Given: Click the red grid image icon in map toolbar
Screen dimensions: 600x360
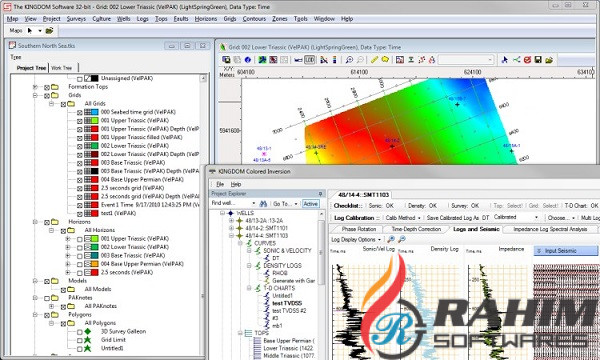Looking at the screenshot, I should 273,60.
